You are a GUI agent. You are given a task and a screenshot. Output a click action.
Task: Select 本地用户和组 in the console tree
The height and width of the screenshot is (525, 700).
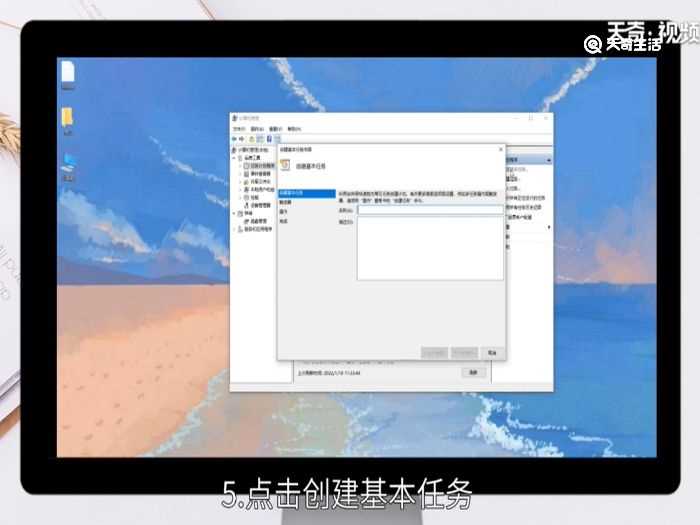point(262,190)
